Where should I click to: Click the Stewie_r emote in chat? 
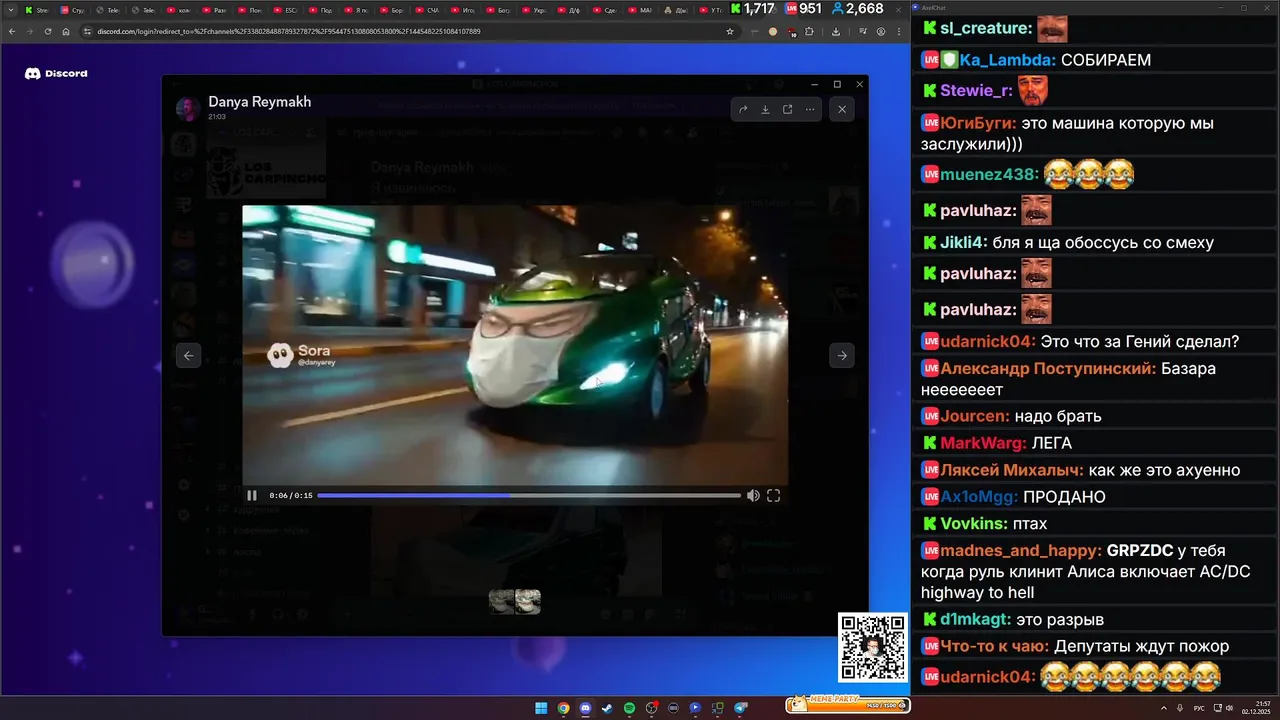point(1032,91)
